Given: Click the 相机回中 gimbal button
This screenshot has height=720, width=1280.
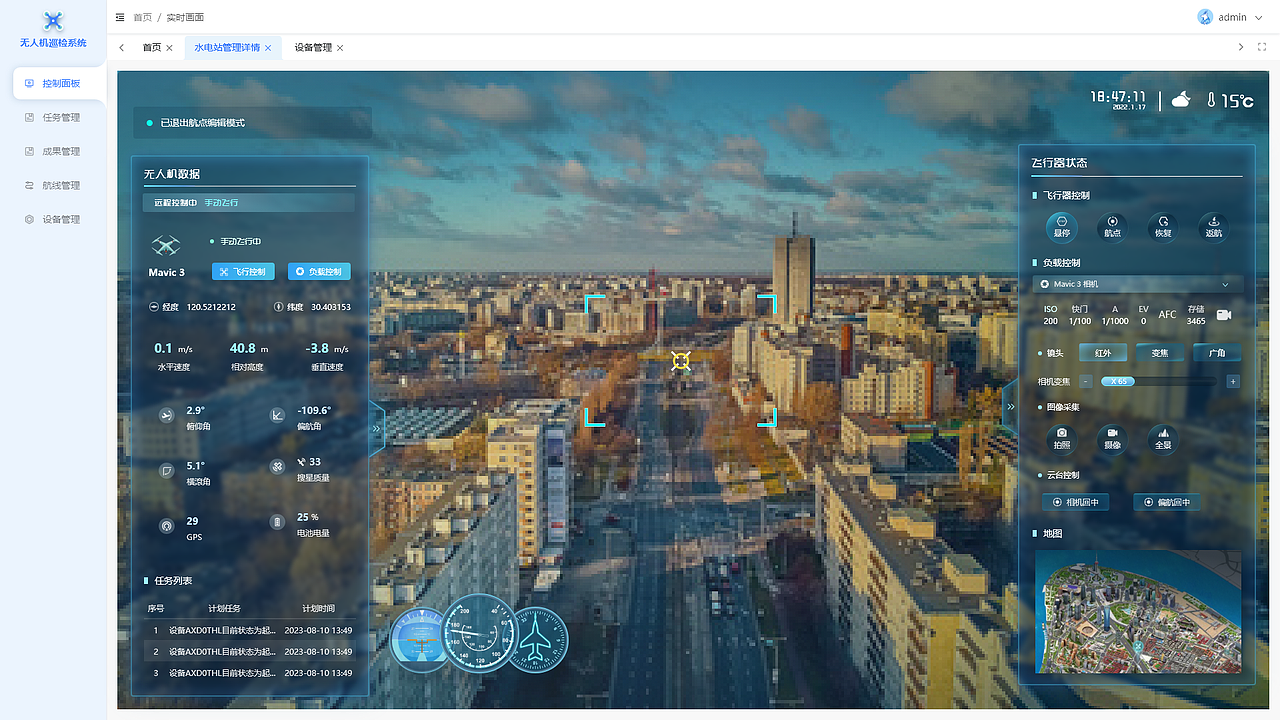Looking at the screenshot, I should point(1076,503).
